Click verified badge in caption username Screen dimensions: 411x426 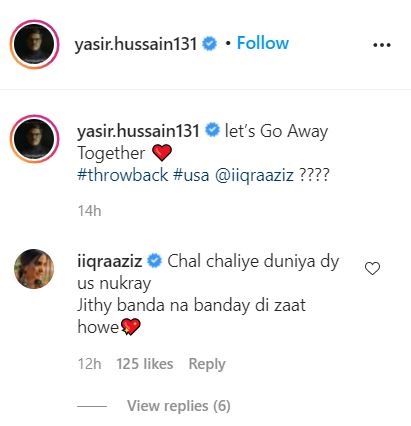click(x=212, y=130)
